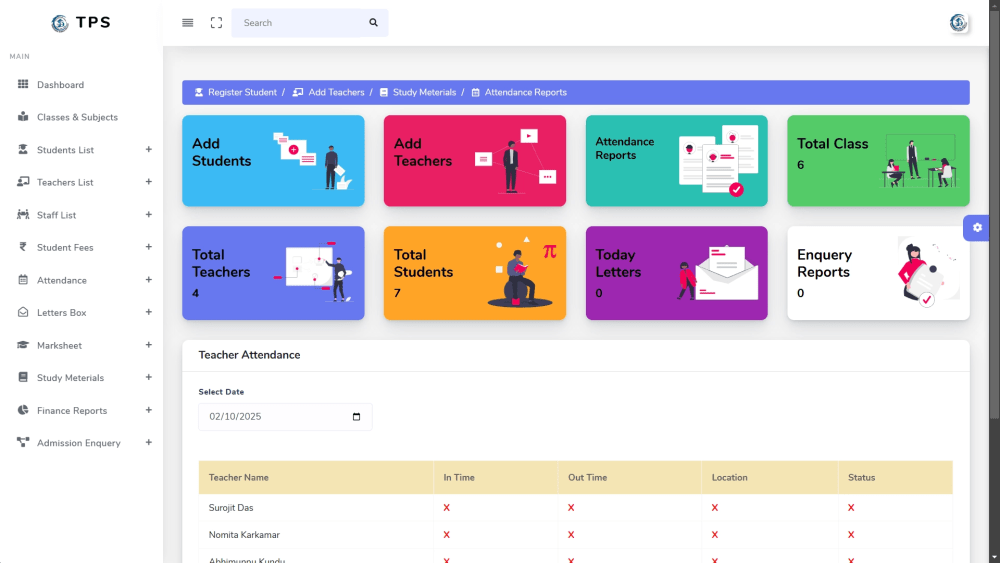This screenshot has height=563, width=1000.
Task: Click the Letters Box envelope icon
Action: pyautogui.click(x=23, y=312)
